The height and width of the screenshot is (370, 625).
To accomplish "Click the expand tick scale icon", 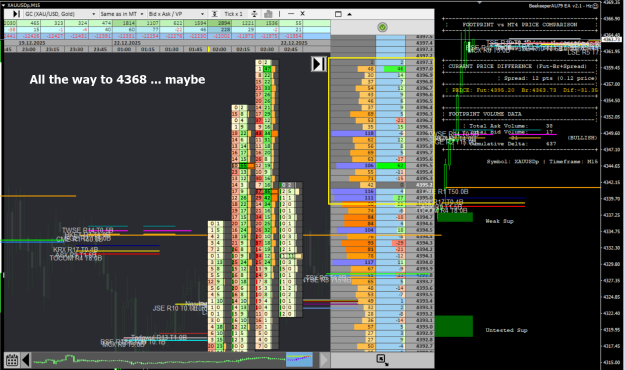I will (254, 14).
